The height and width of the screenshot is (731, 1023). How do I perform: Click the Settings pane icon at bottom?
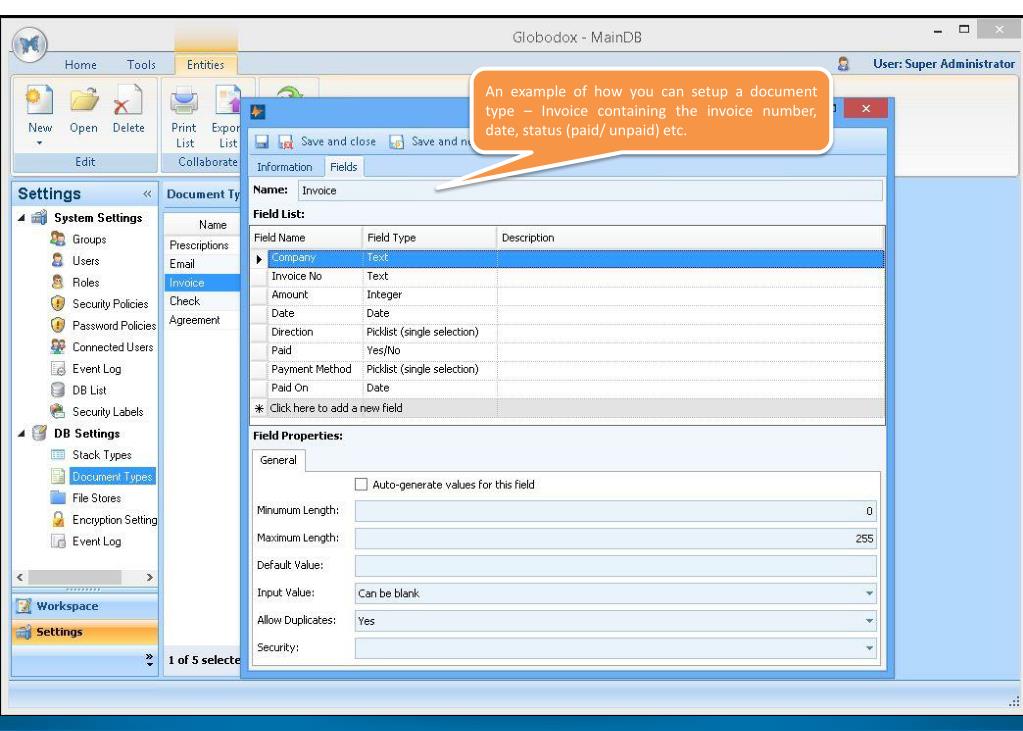tap(23, 632)
